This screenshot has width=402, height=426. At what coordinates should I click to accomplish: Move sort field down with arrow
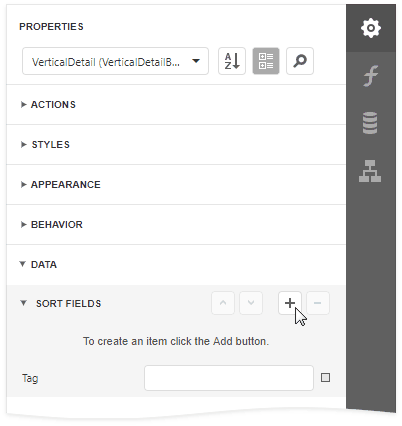coord(251,303)
